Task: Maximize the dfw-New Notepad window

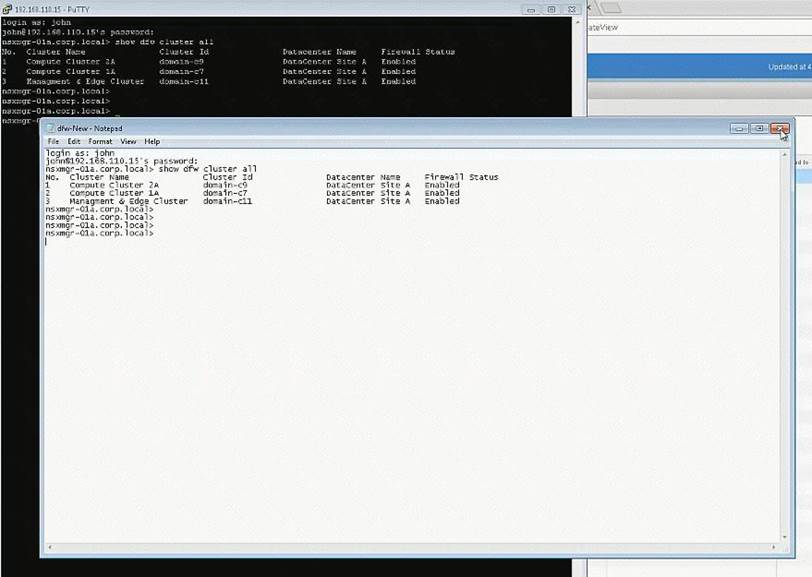Action: click(x=759, y=128)
